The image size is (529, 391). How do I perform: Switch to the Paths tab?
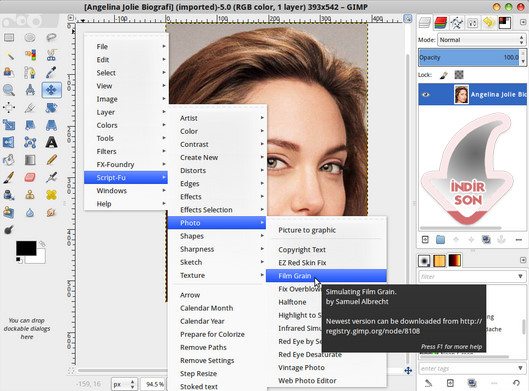click(457, 23)
